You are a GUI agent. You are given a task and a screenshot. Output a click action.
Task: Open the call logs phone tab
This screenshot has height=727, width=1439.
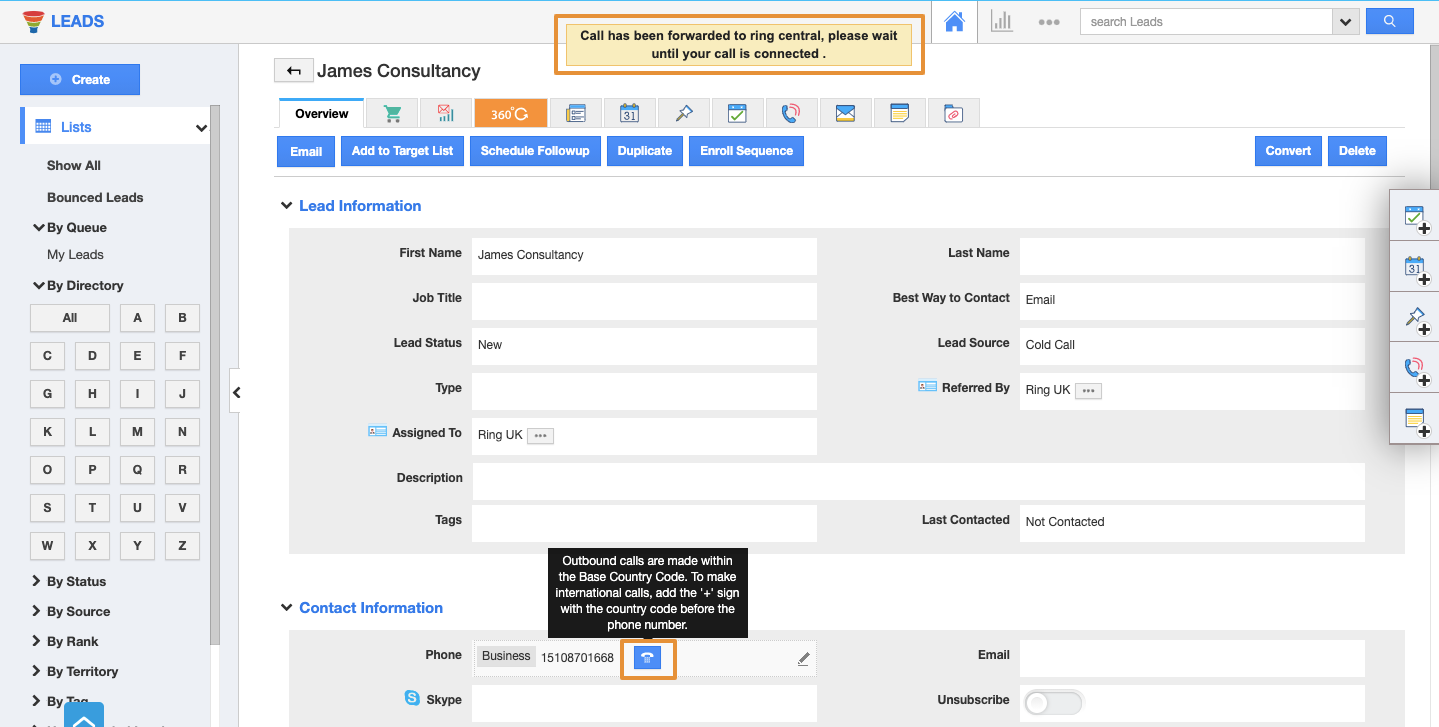(x=791, y=113)
